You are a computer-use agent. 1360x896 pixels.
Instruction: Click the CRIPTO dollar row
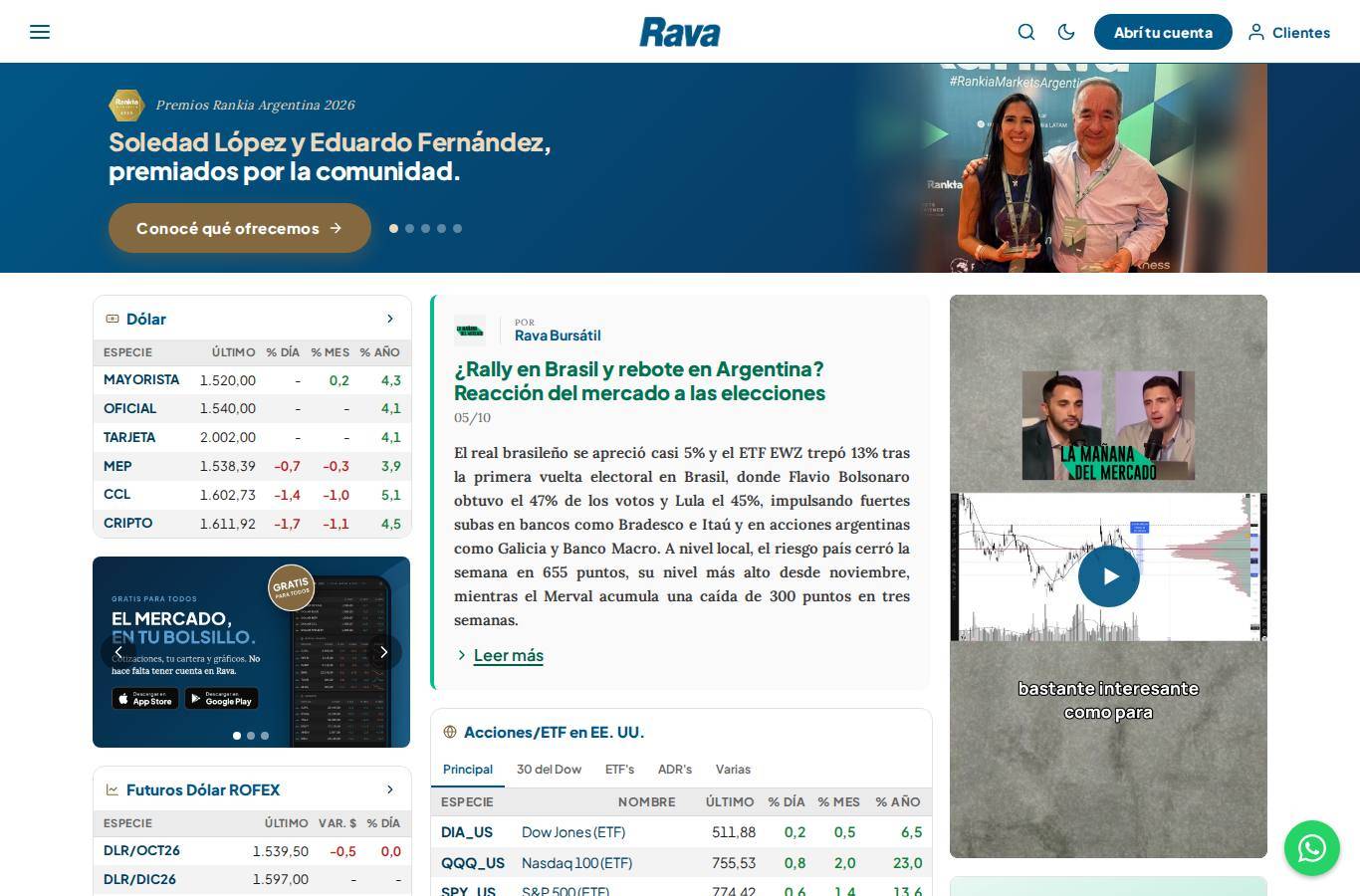tap(252, 524)
